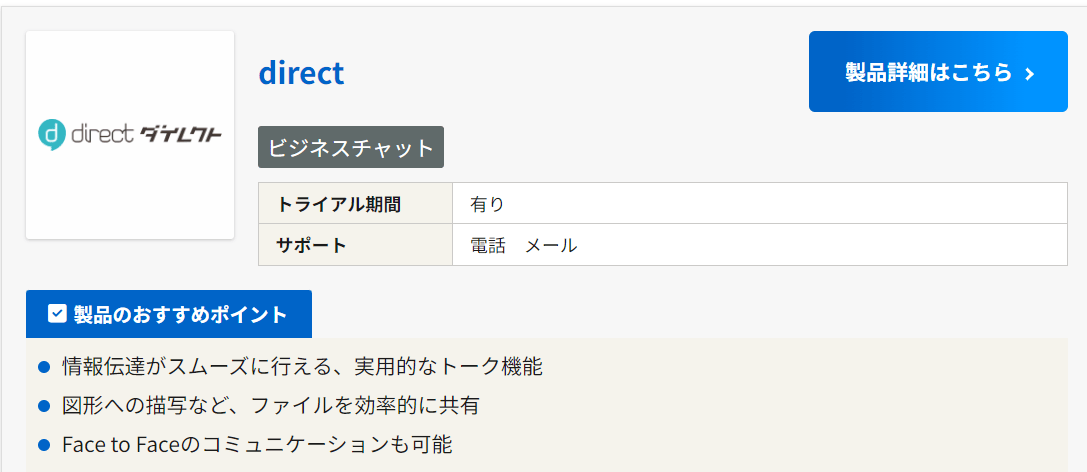Click the 有り trial value cell
This screenshot has height=472, width=1087.
click(760, 204)
